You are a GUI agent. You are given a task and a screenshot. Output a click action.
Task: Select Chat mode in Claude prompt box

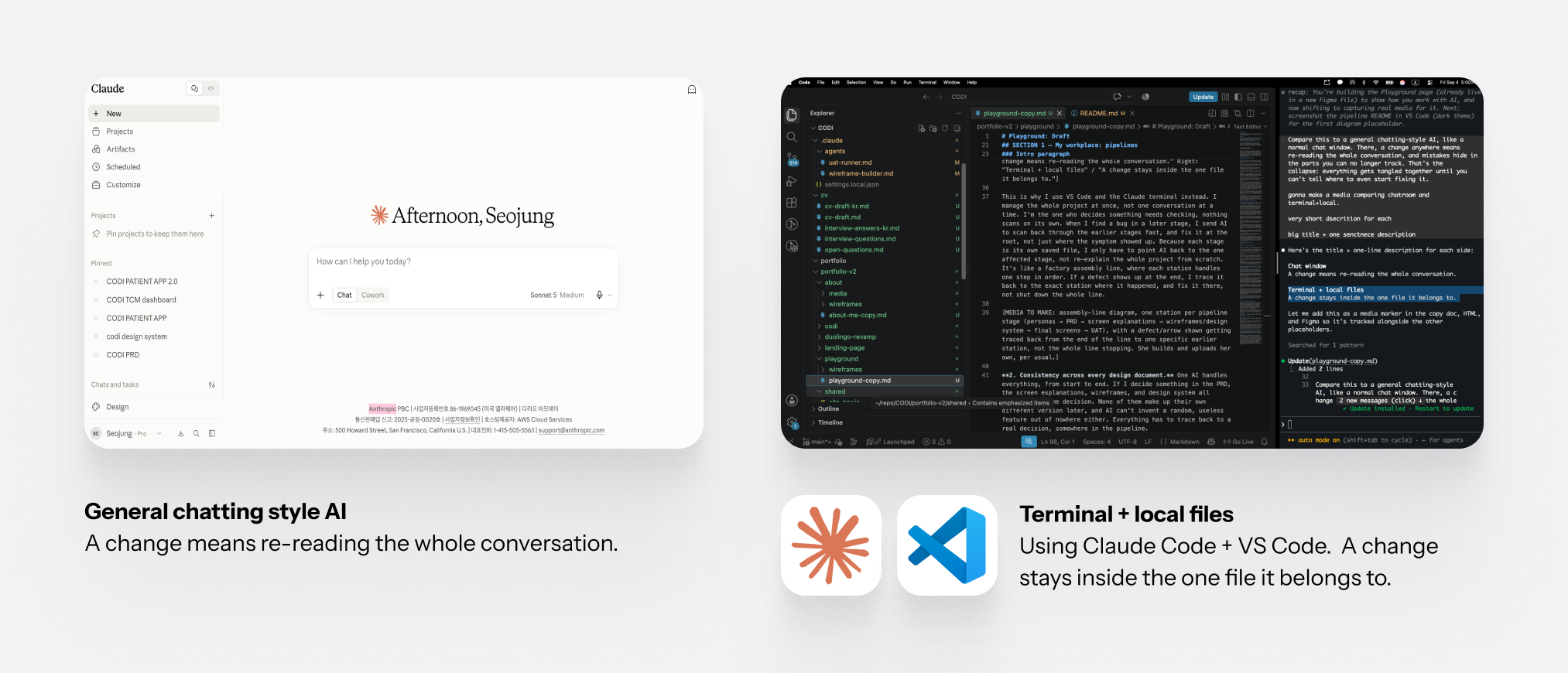tap(344, 295)
